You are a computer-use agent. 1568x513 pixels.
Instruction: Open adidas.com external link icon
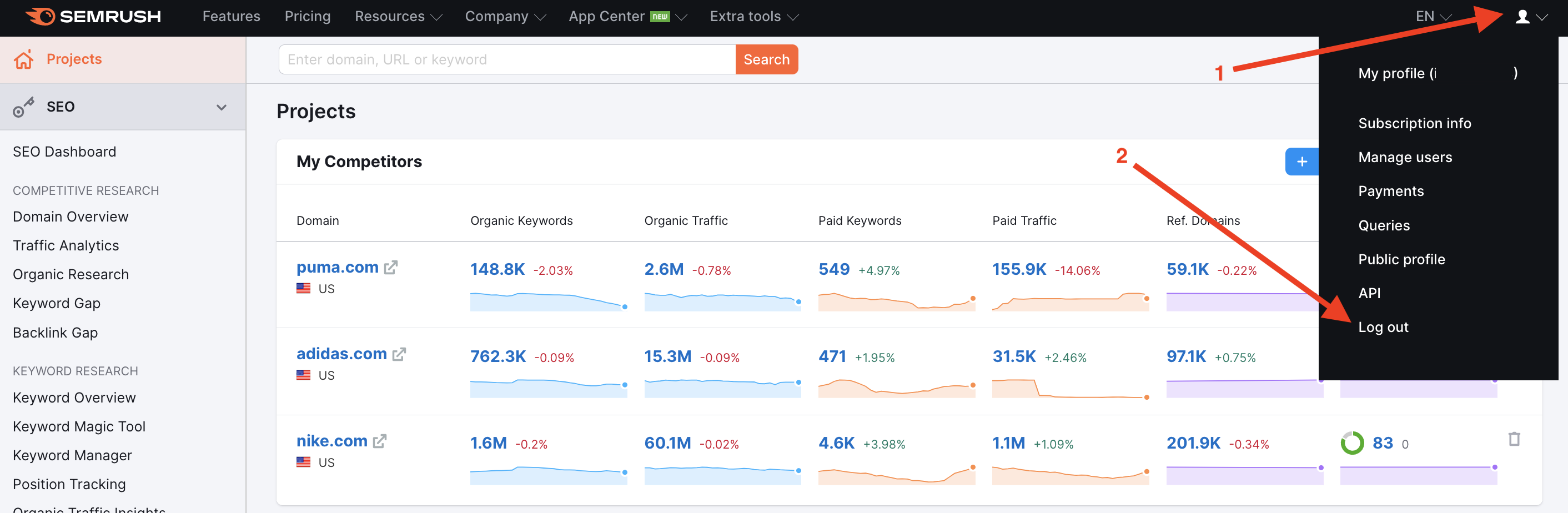[x=399, y=354]
